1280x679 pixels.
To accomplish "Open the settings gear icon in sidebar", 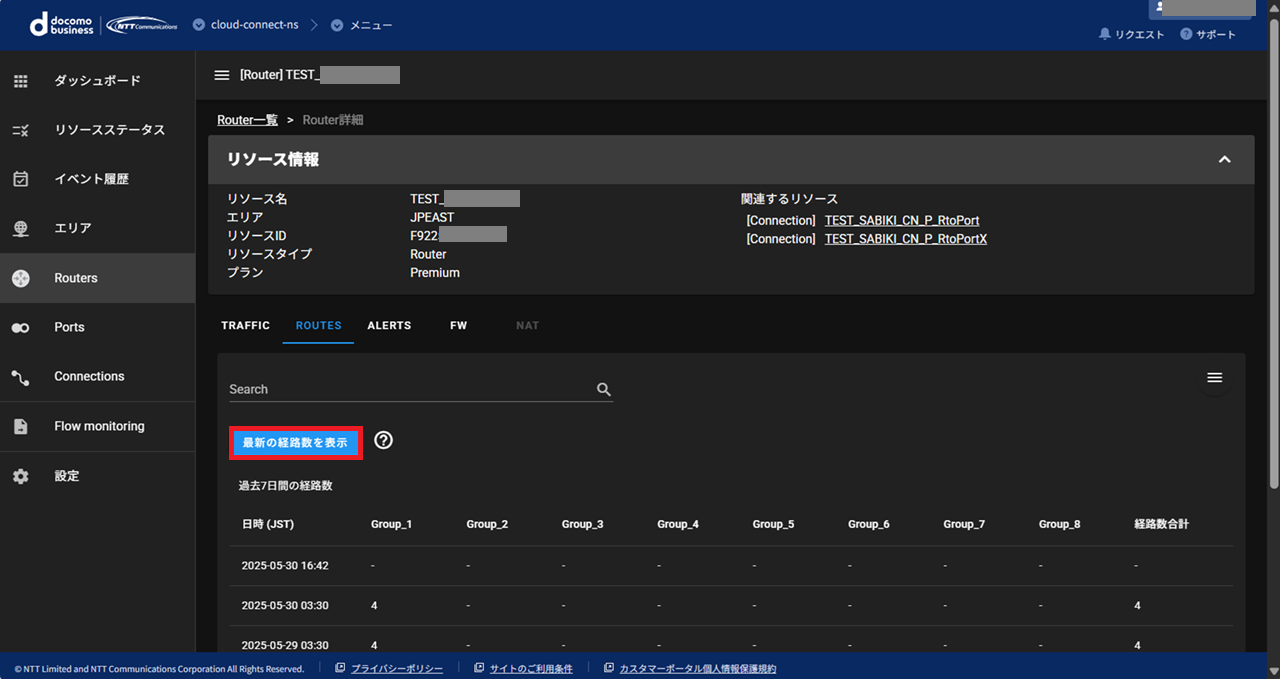I will pyautogui.click(x=21, y=476).
